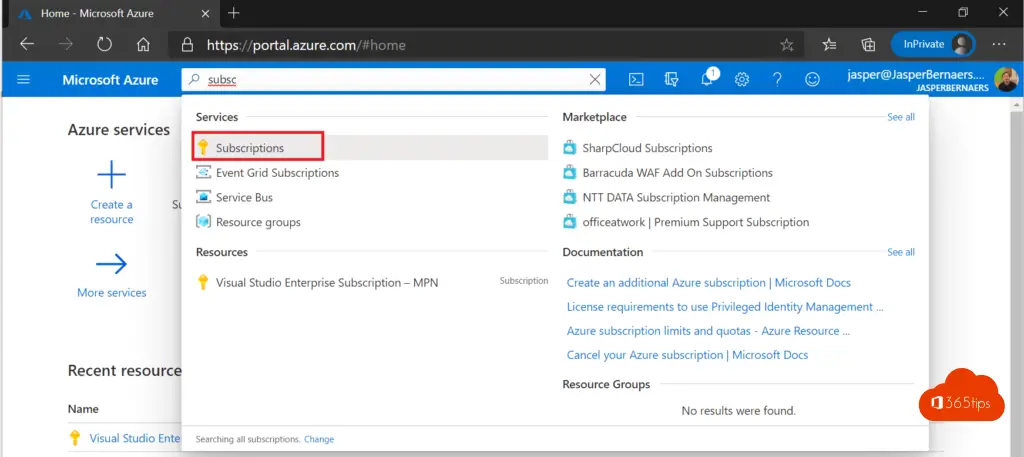1024x457 pixels.
Task: Open Service Bus from search results
Action: click(244, 198)
